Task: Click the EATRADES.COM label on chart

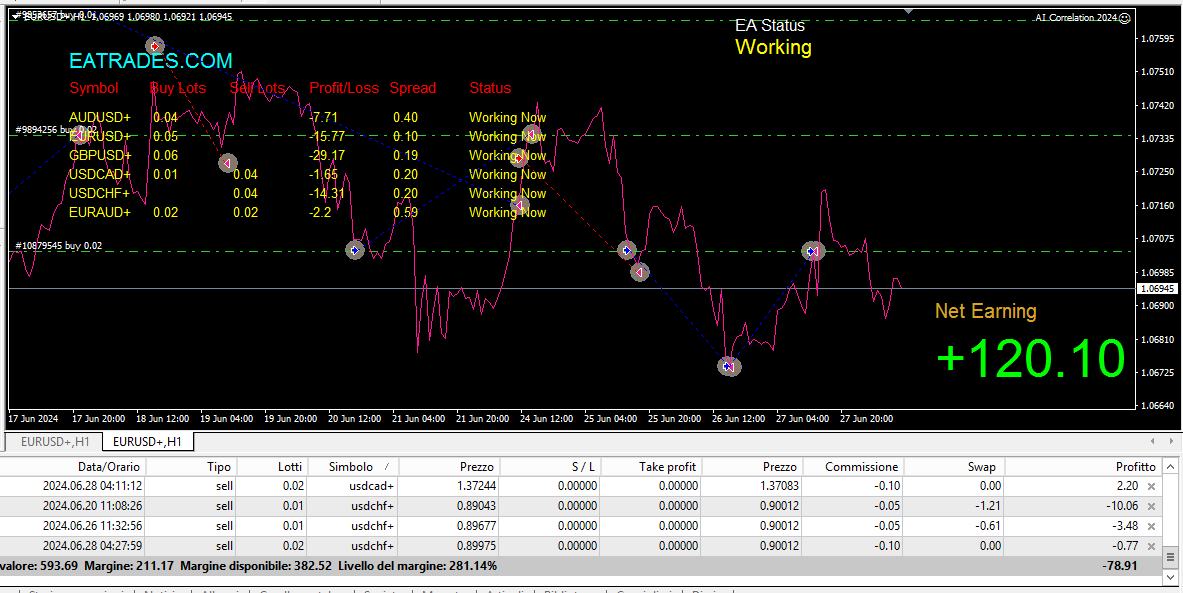Action: (x=151, y=61)
